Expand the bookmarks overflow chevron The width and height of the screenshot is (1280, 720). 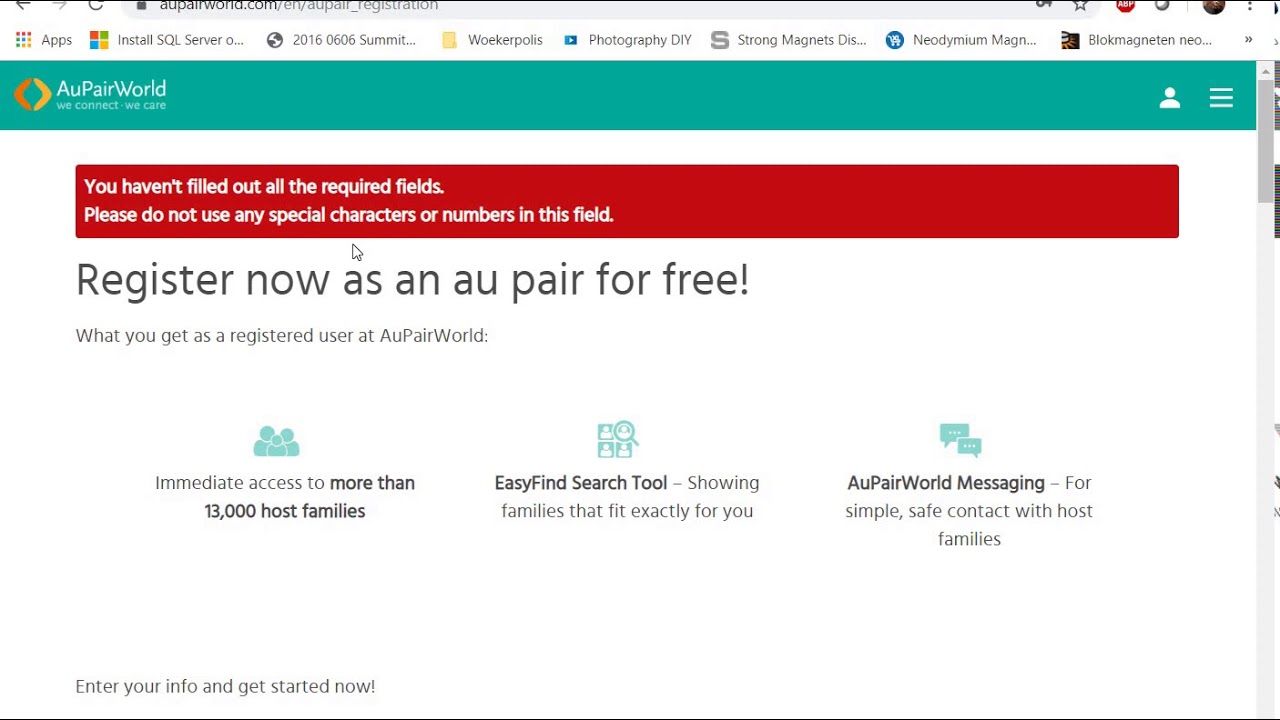[1248, 40]
